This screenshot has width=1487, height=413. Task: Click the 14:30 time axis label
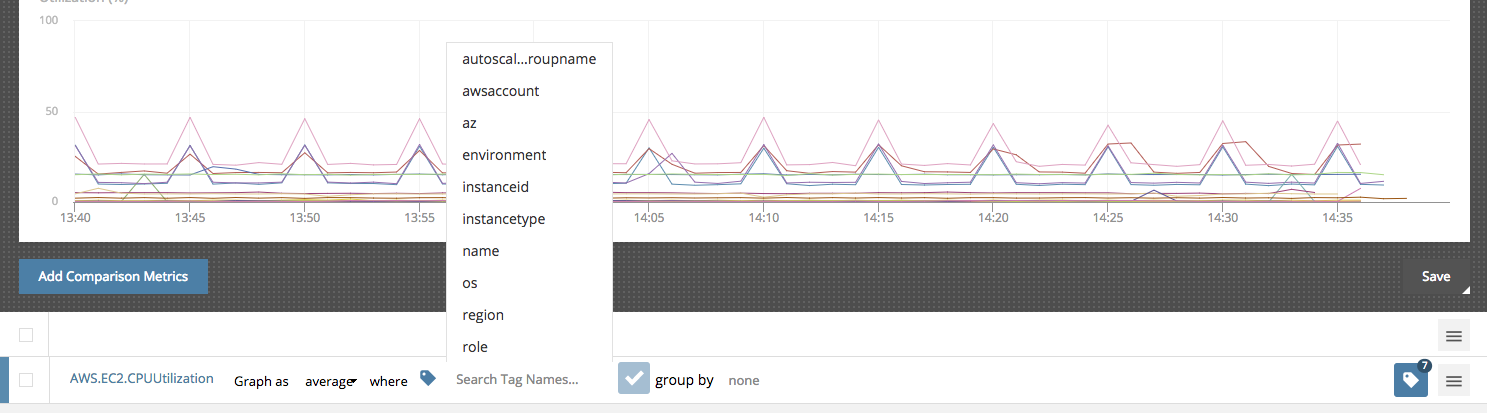click(x=1222, y=216)
